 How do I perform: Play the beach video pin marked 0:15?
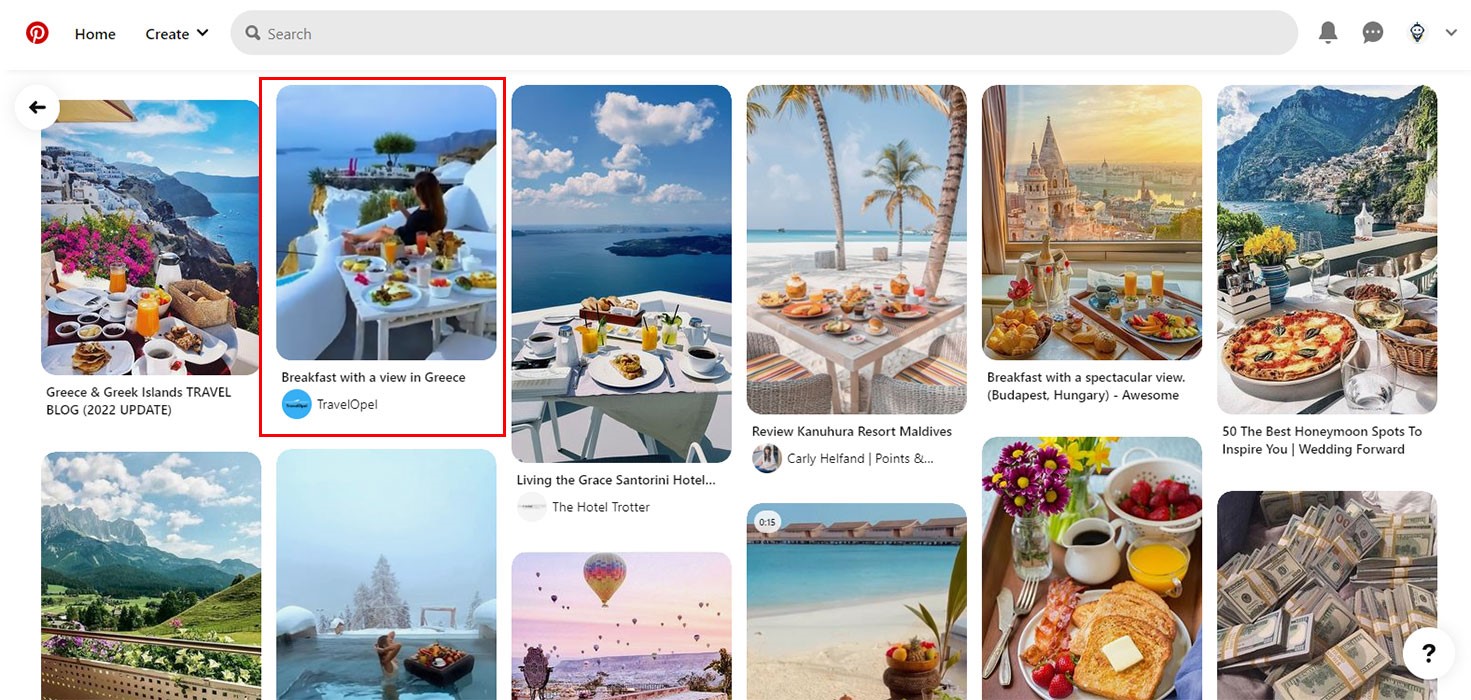(857, 601)
